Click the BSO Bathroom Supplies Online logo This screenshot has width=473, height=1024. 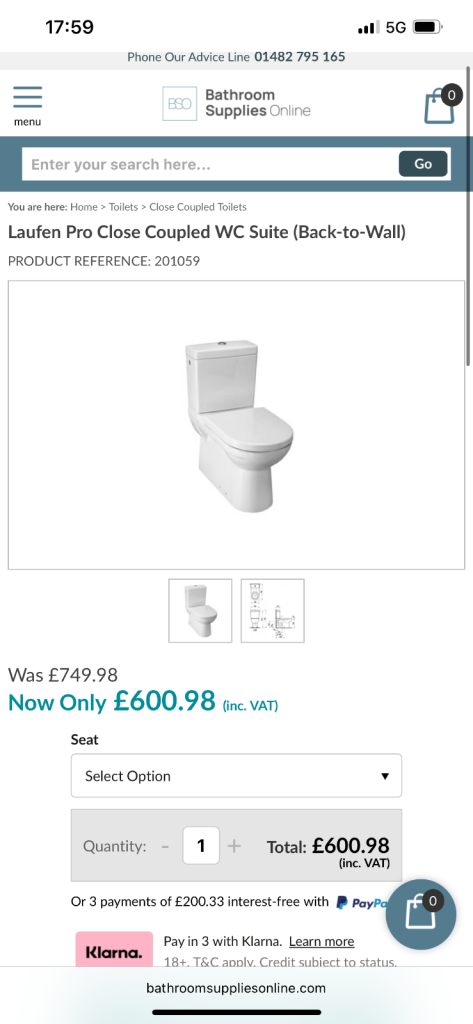pos(236,103)
